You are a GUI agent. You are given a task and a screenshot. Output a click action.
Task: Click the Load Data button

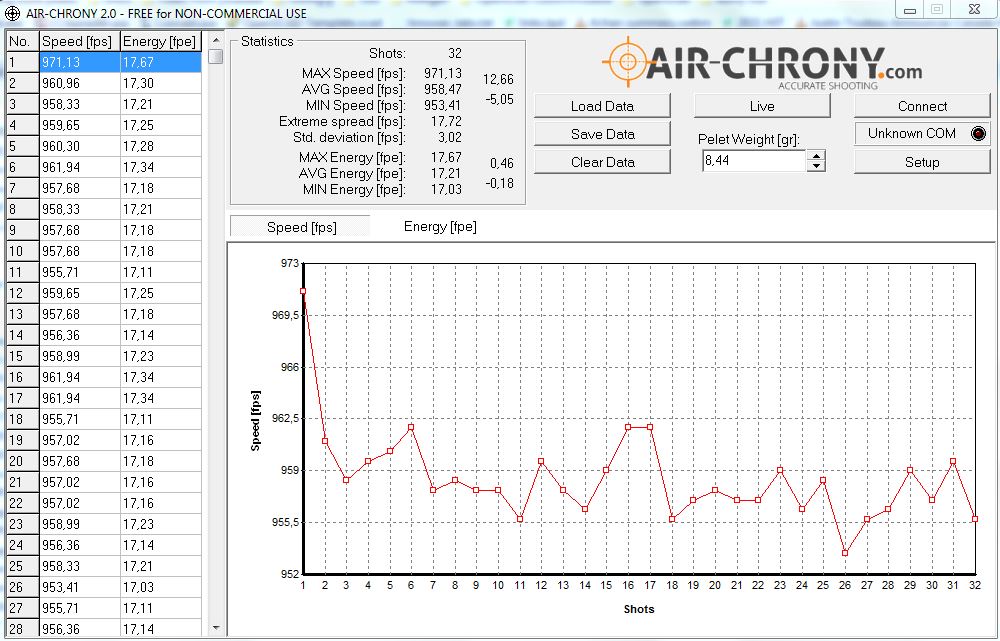(x=602, y=106)
